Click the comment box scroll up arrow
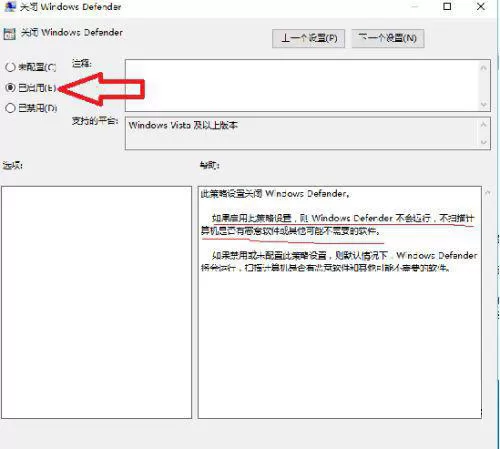The width and height of the screenshot is (500, 449). click(484, 68)
